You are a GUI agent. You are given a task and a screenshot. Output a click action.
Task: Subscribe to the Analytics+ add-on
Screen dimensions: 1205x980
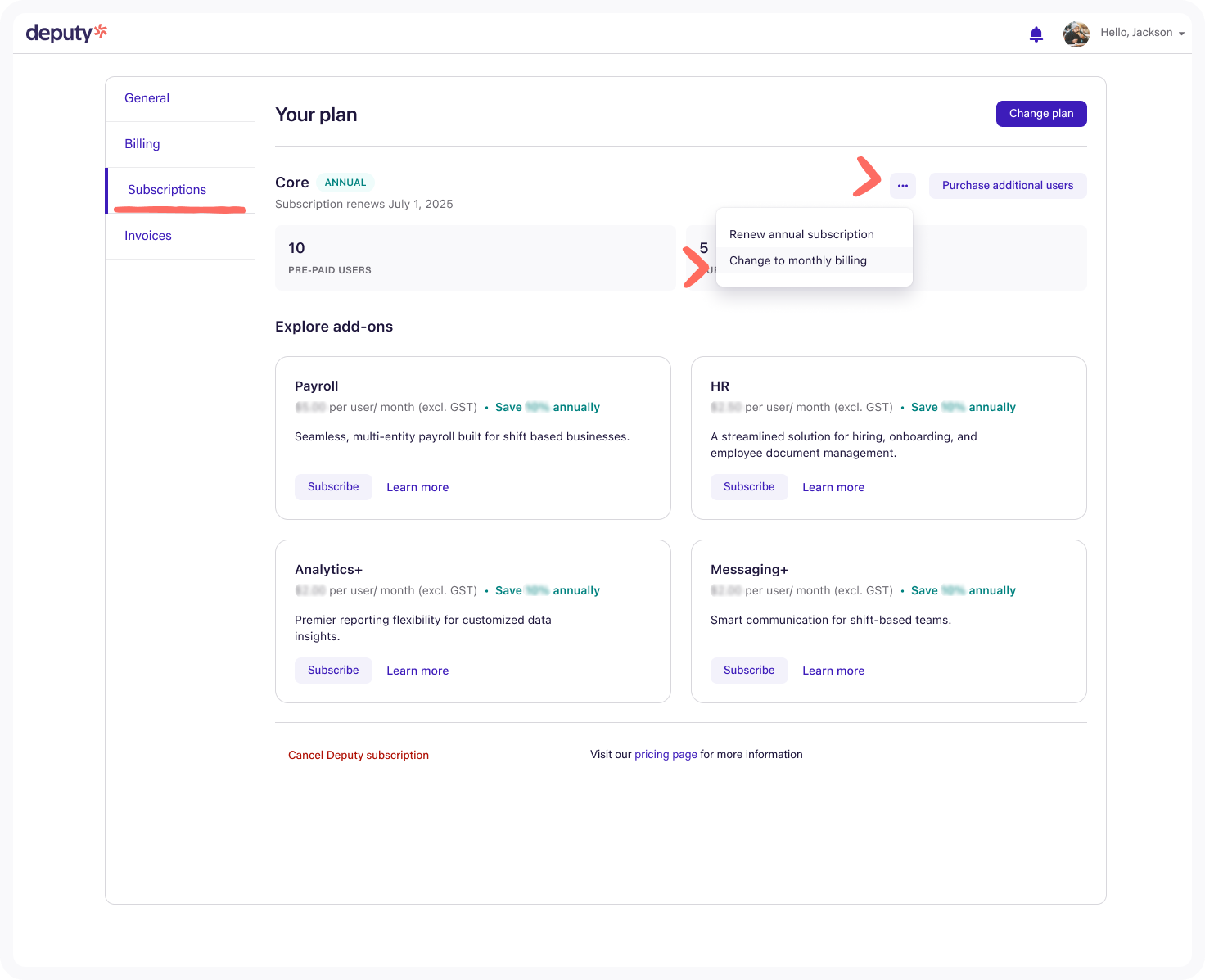coord(333,671)
